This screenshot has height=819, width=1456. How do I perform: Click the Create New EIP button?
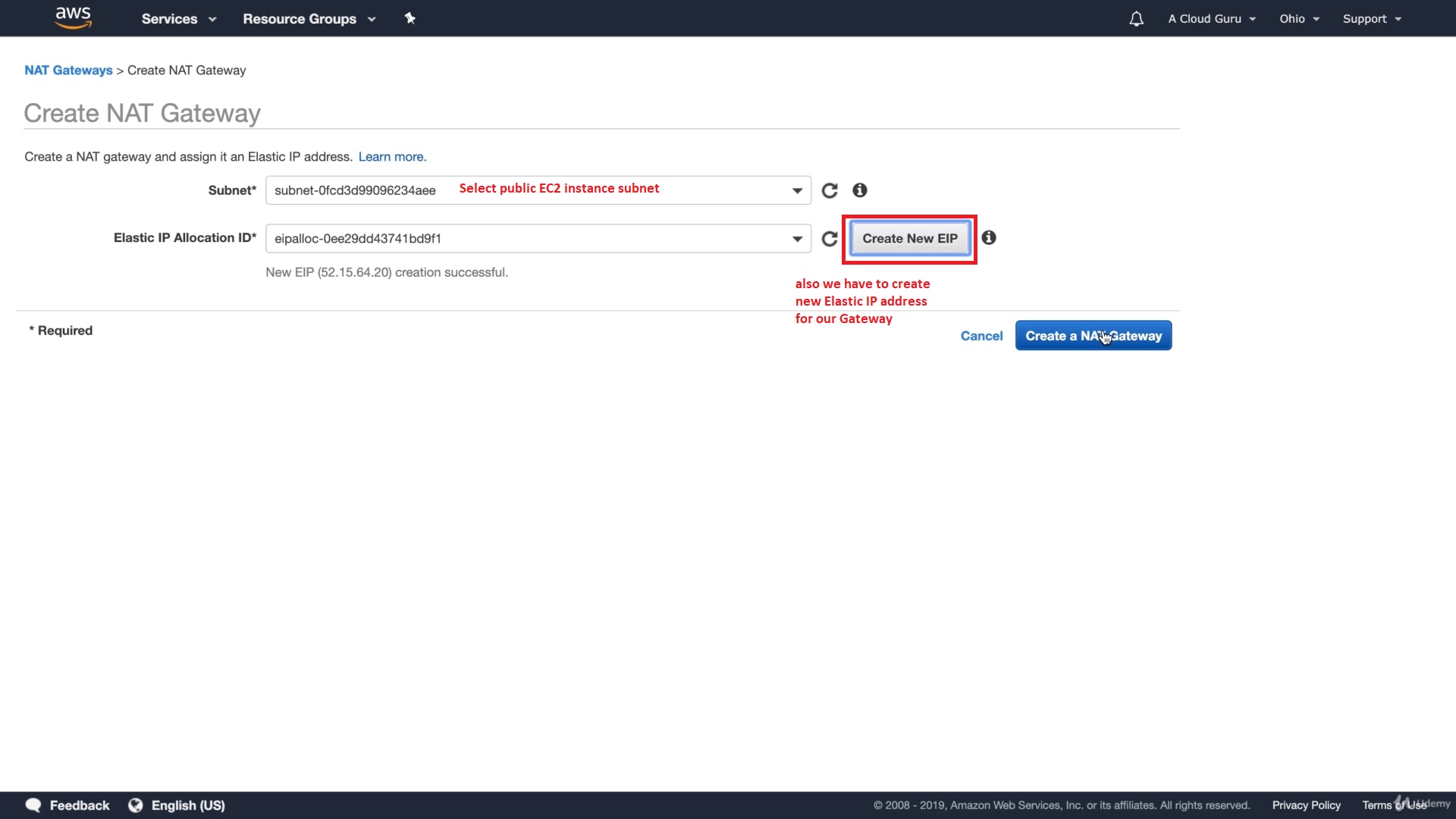(909, 239)
